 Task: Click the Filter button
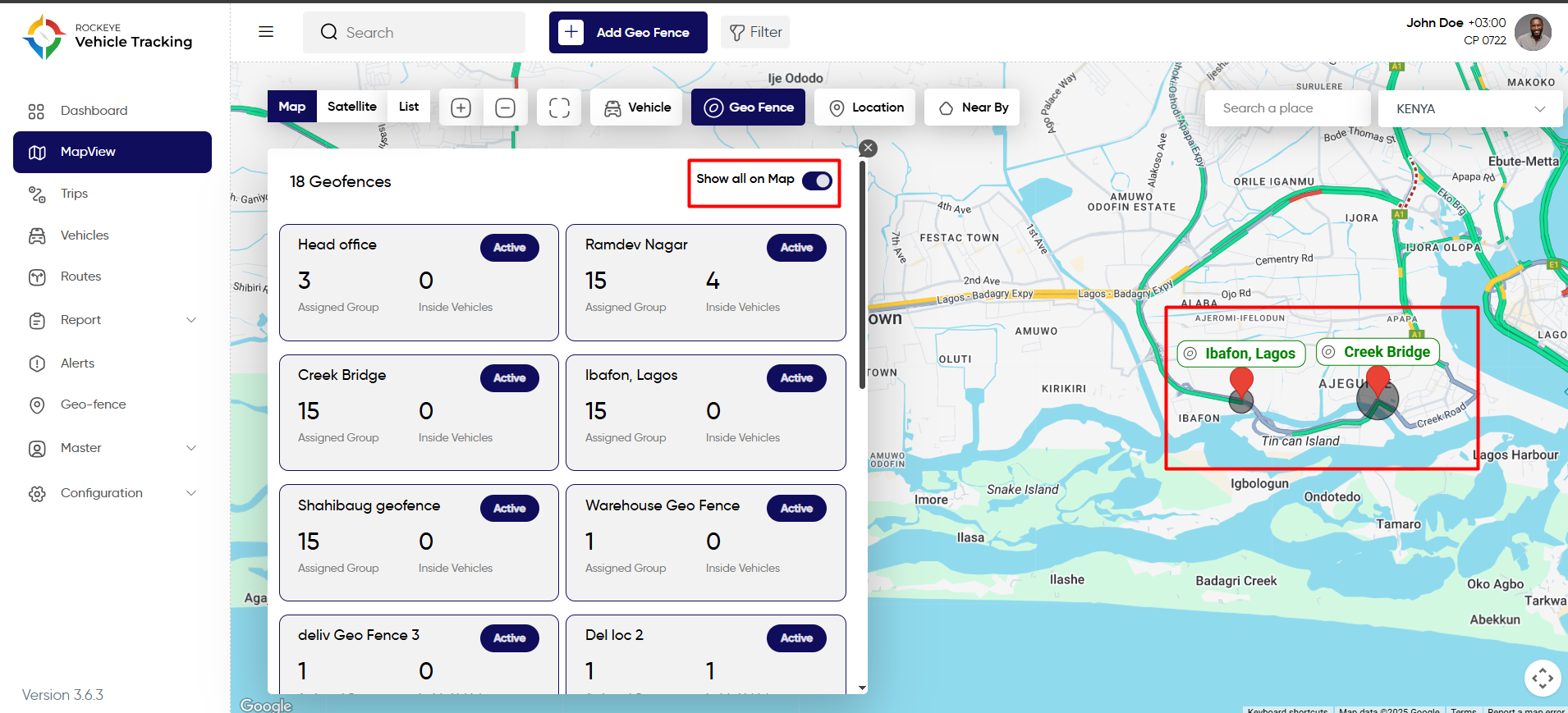[755, 32]
